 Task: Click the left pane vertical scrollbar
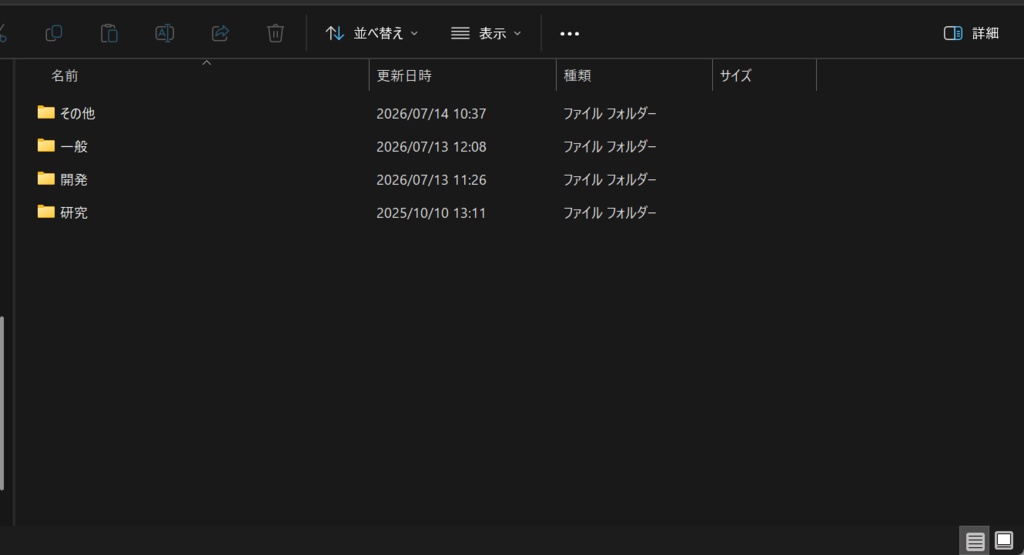pyautogui.click(x=2, y=403)
